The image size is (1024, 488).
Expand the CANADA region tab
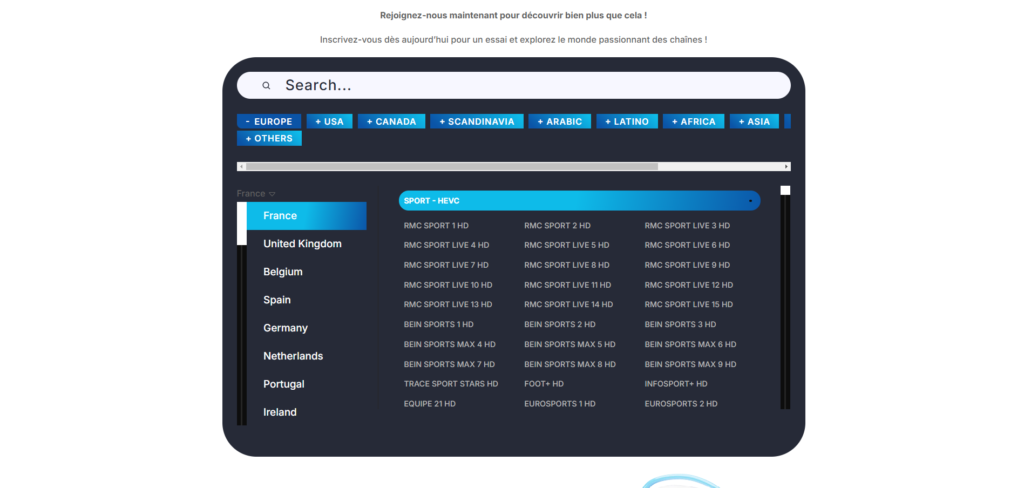pyautogui.click(x=391, y=122)
